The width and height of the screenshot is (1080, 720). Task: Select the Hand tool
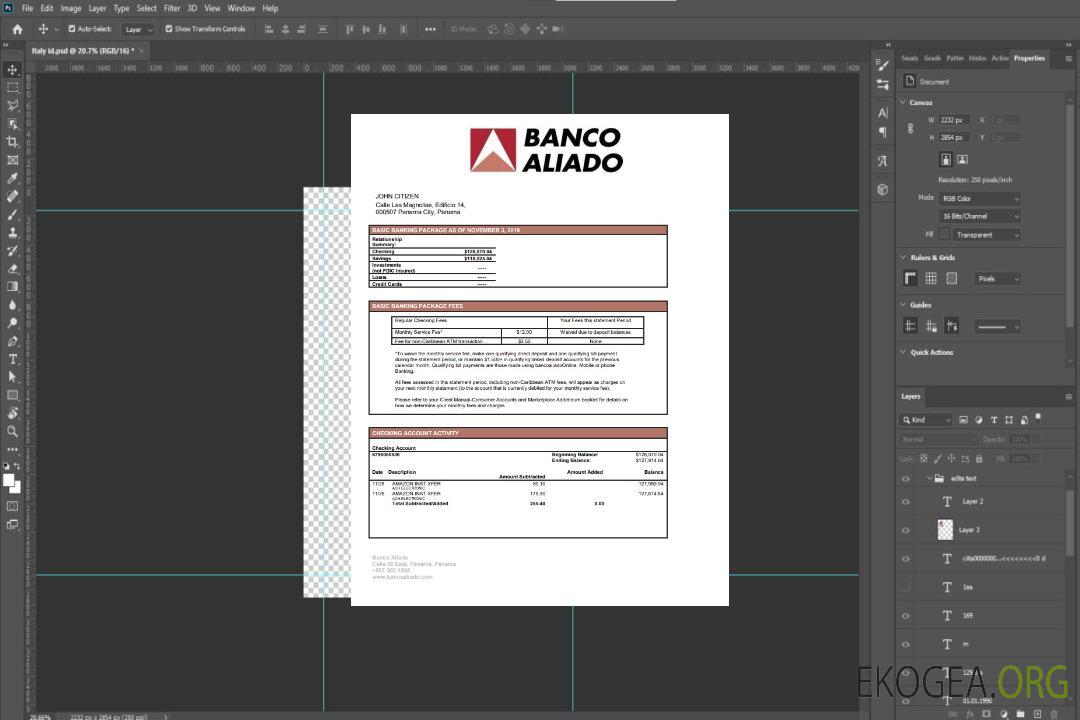tap(12, 413)
